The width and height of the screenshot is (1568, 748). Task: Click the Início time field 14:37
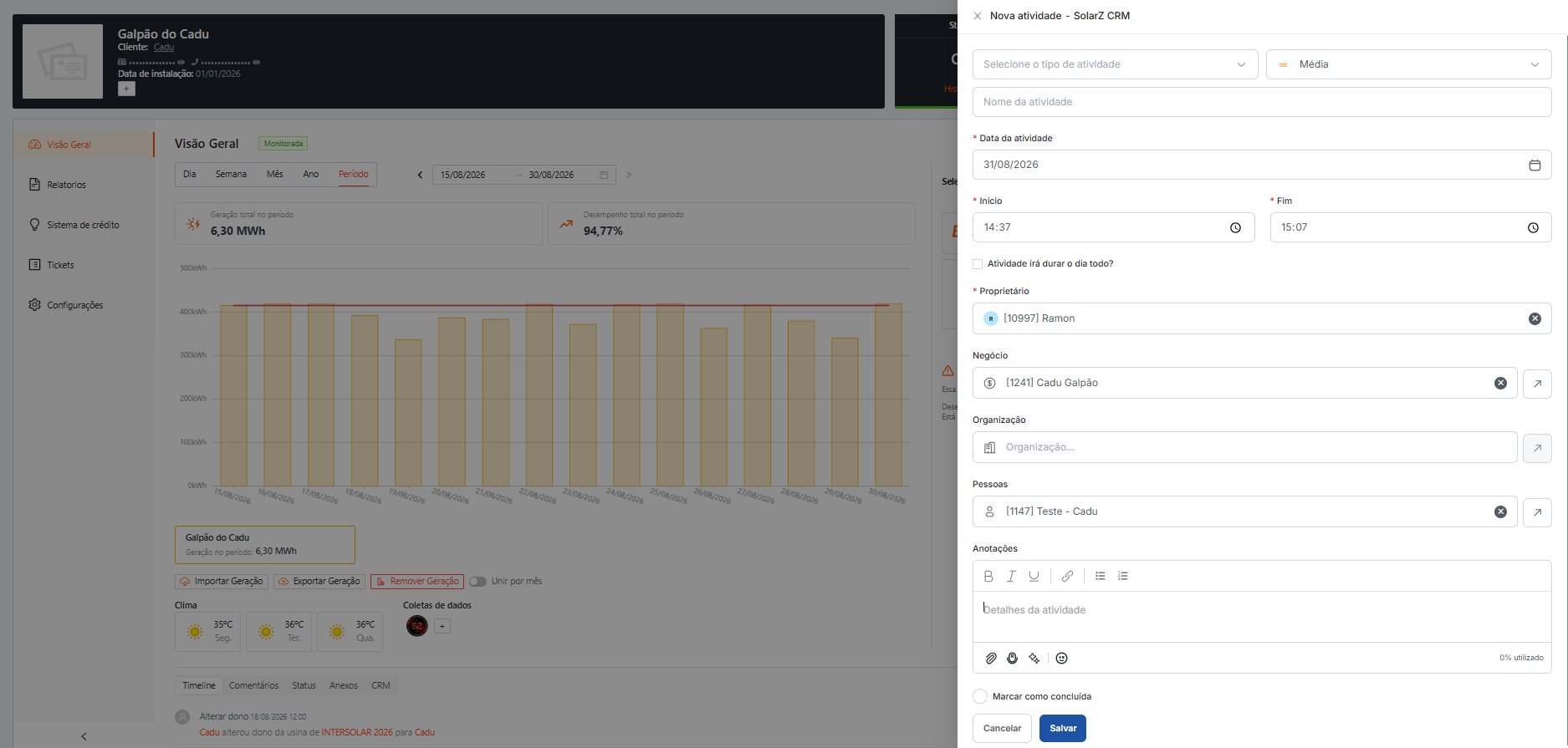tap(1113, 227)
